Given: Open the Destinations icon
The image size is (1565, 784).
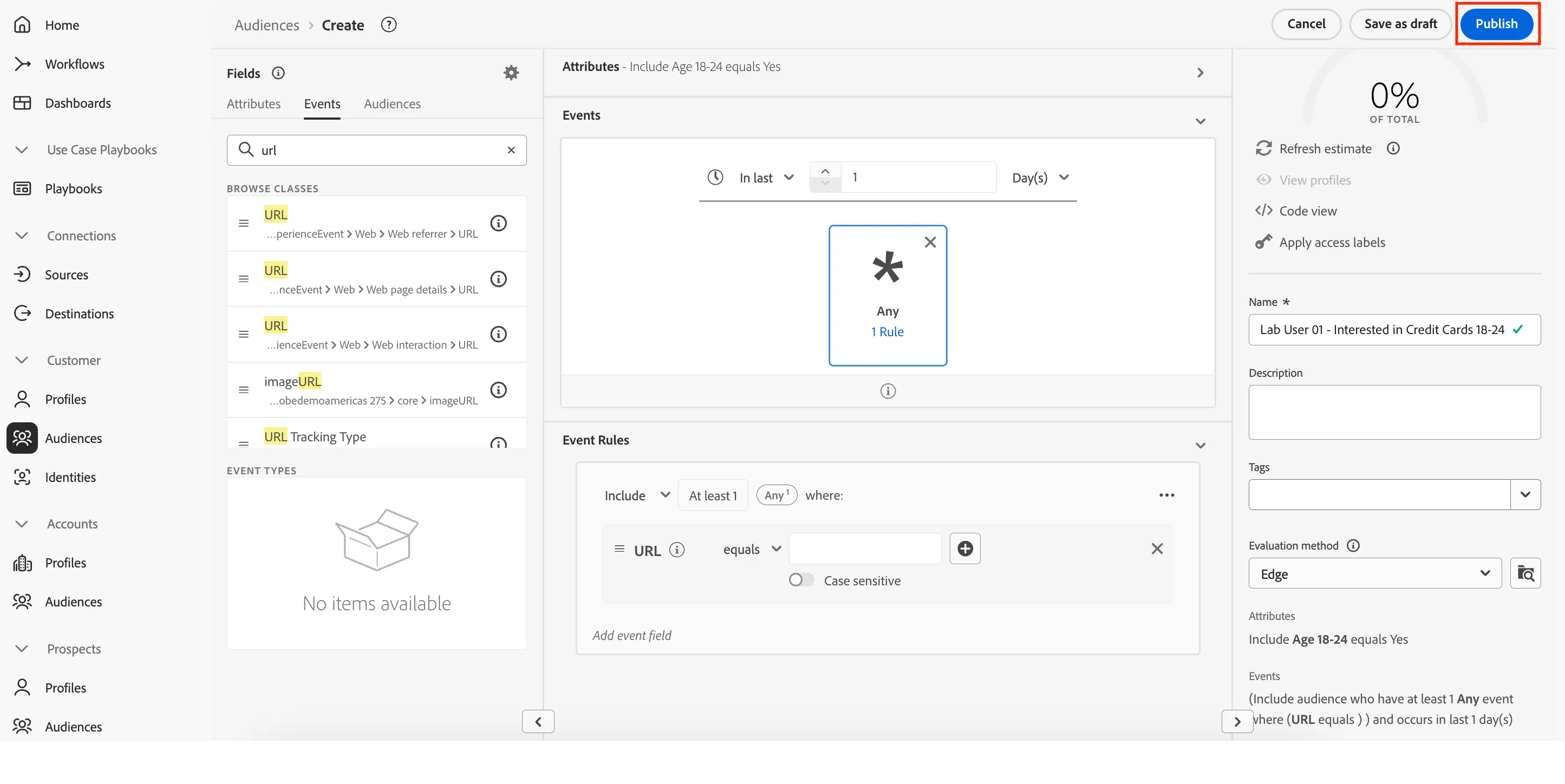Looking at the screenshot, I should point(23,313).
